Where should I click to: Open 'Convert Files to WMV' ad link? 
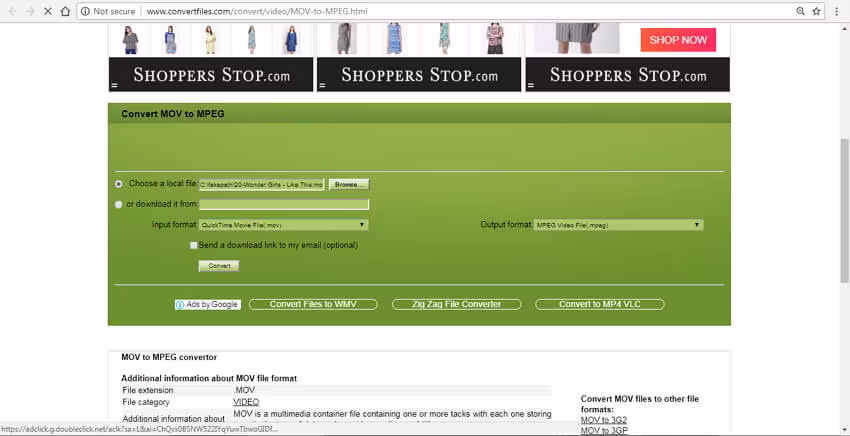[313, 304]
